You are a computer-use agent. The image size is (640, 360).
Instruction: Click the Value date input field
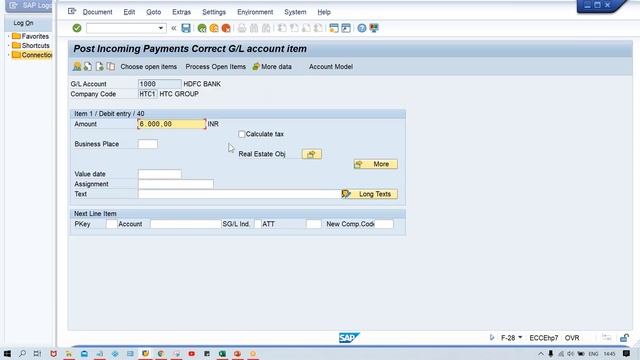[x=160, y=174]
